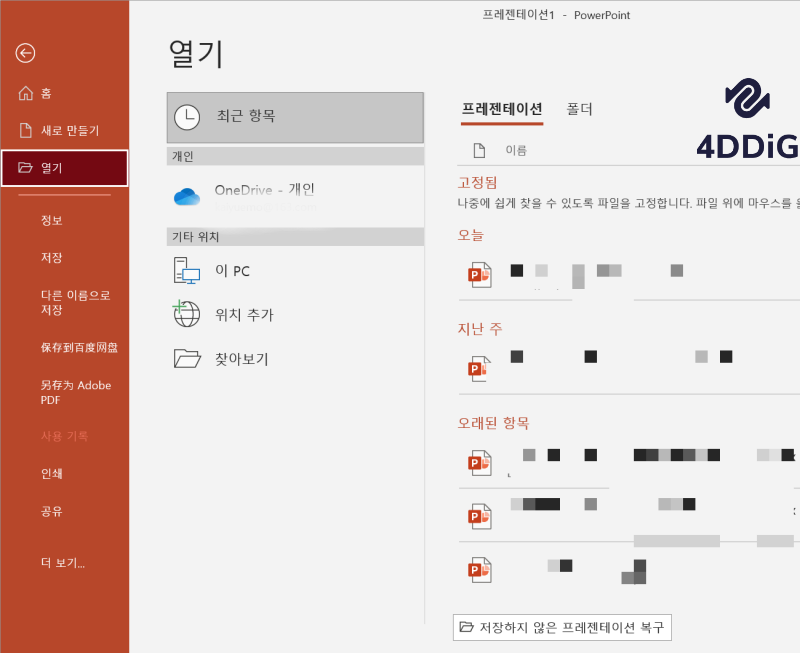Open the presentation under 지난 주
This screenshot has width=800, height=653.
(629, 368)
